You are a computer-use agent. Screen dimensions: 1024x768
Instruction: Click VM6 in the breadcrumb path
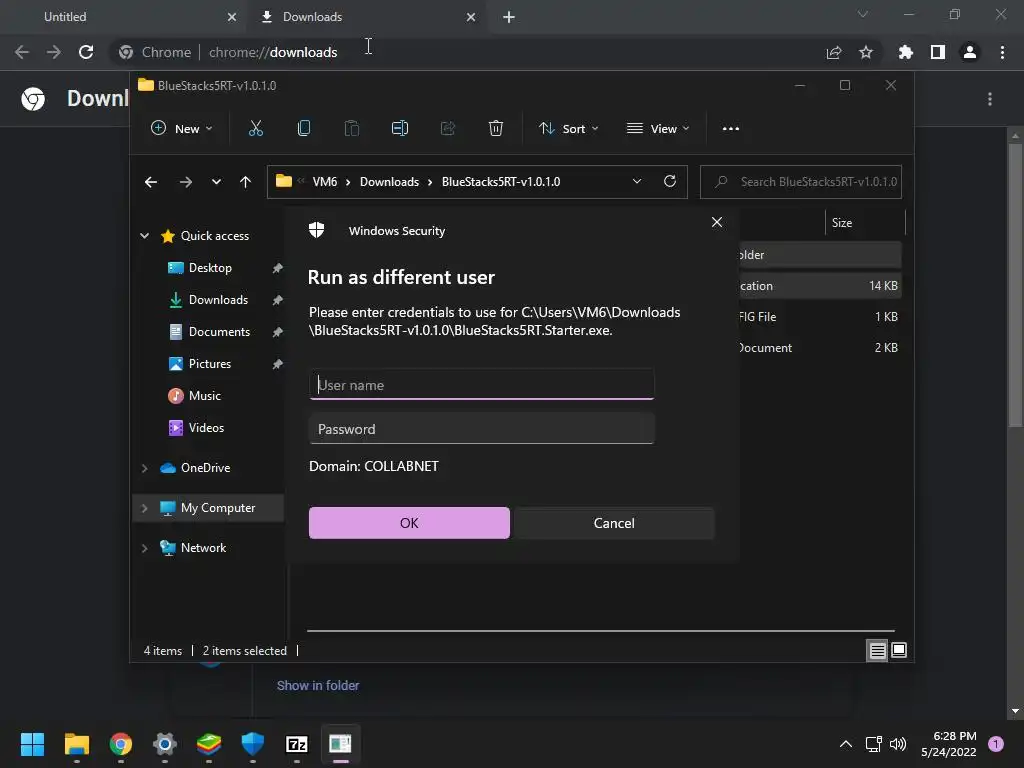(x=325, y=182)
